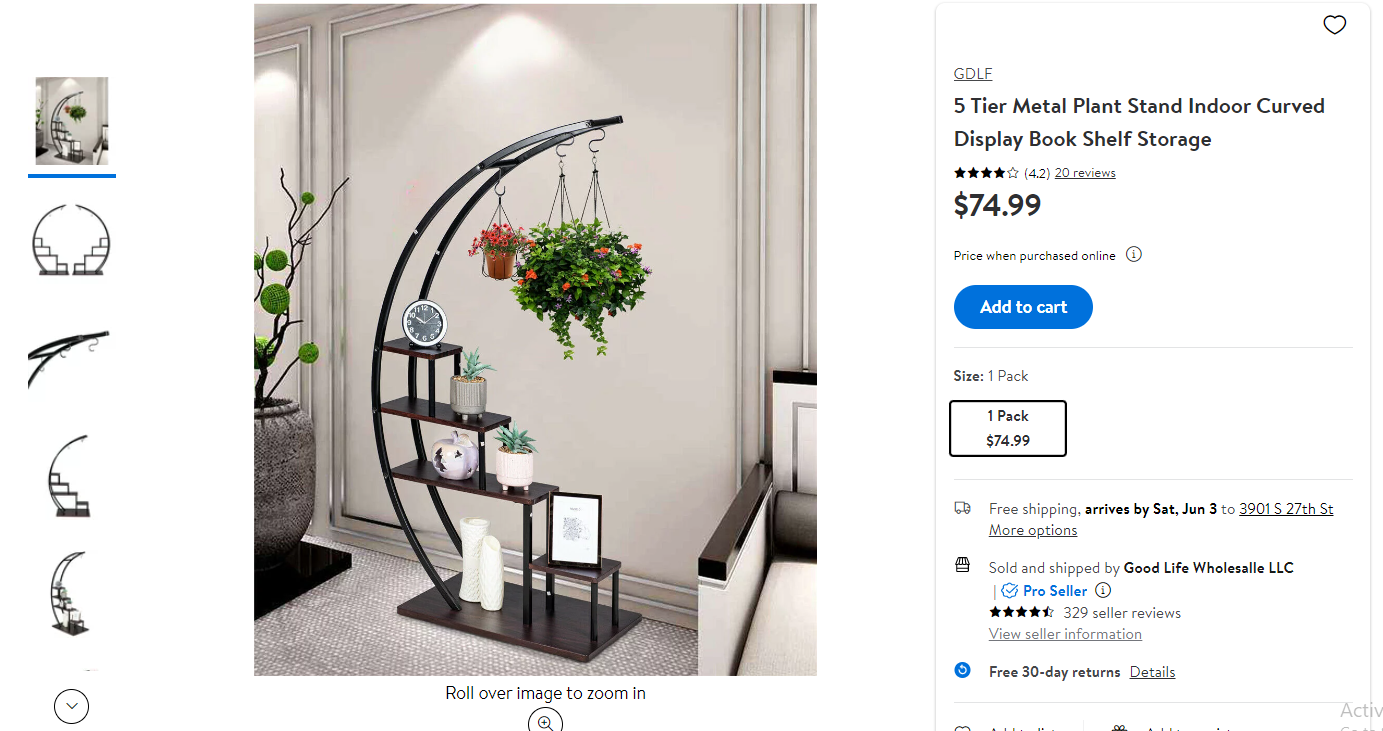The width and height of the screenshot is (1383, 731).
Task: Expand more thumbnails with down chevron
Action: coord(71,706)
